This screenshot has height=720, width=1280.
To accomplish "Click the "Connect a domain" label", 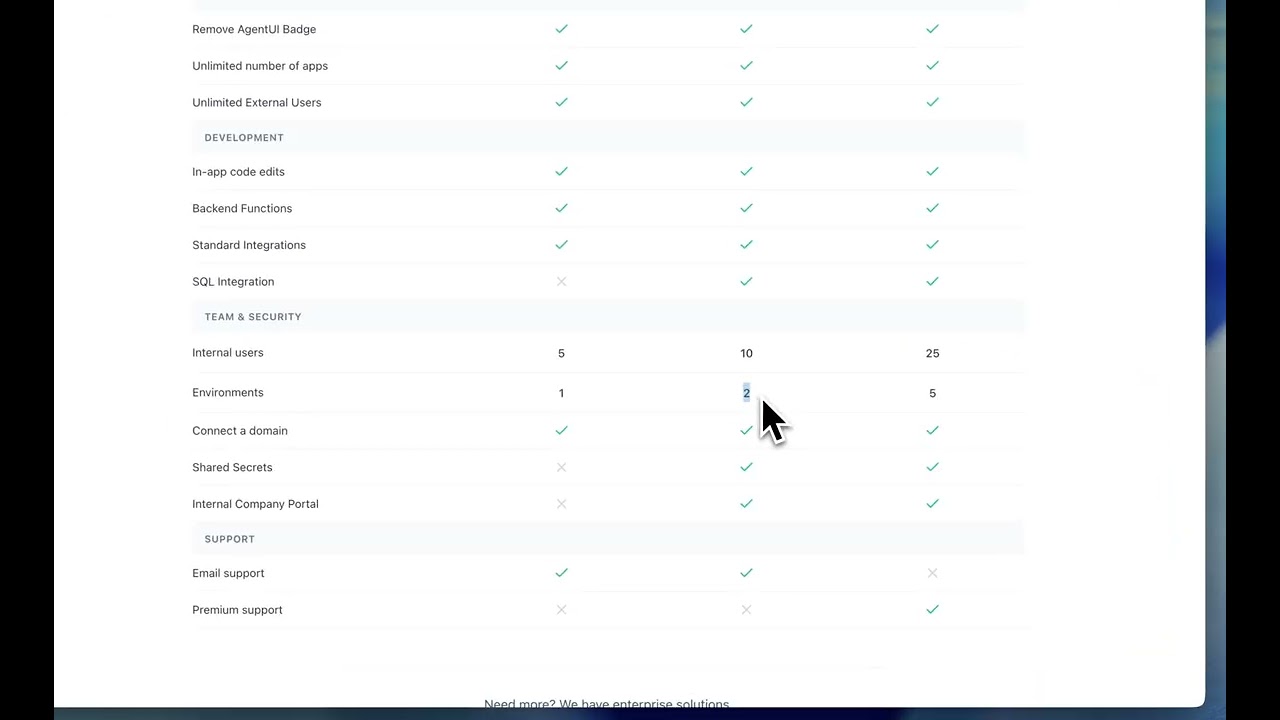I will pyautogui.click(x=240, y=431).
